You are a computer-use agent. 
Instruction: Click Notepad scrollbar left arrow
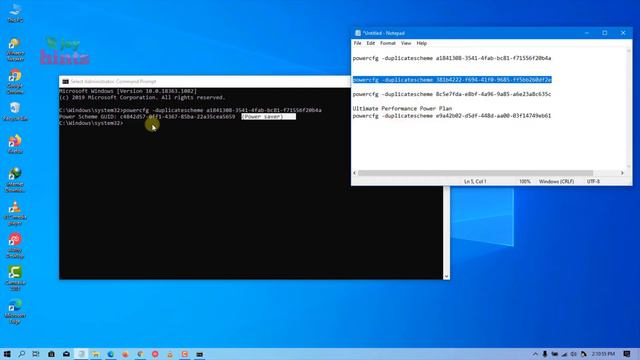tap(354, 173)
